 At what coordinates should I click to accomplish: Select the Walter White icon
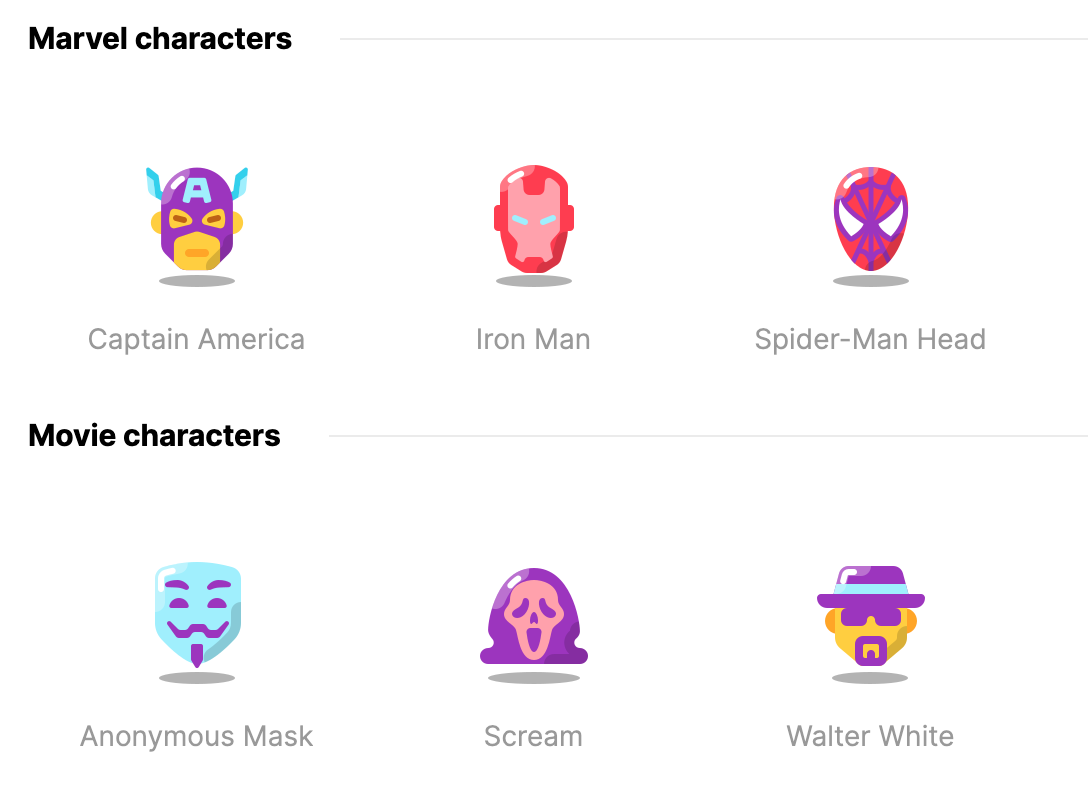pyautogui.click(x=870, y=617)
